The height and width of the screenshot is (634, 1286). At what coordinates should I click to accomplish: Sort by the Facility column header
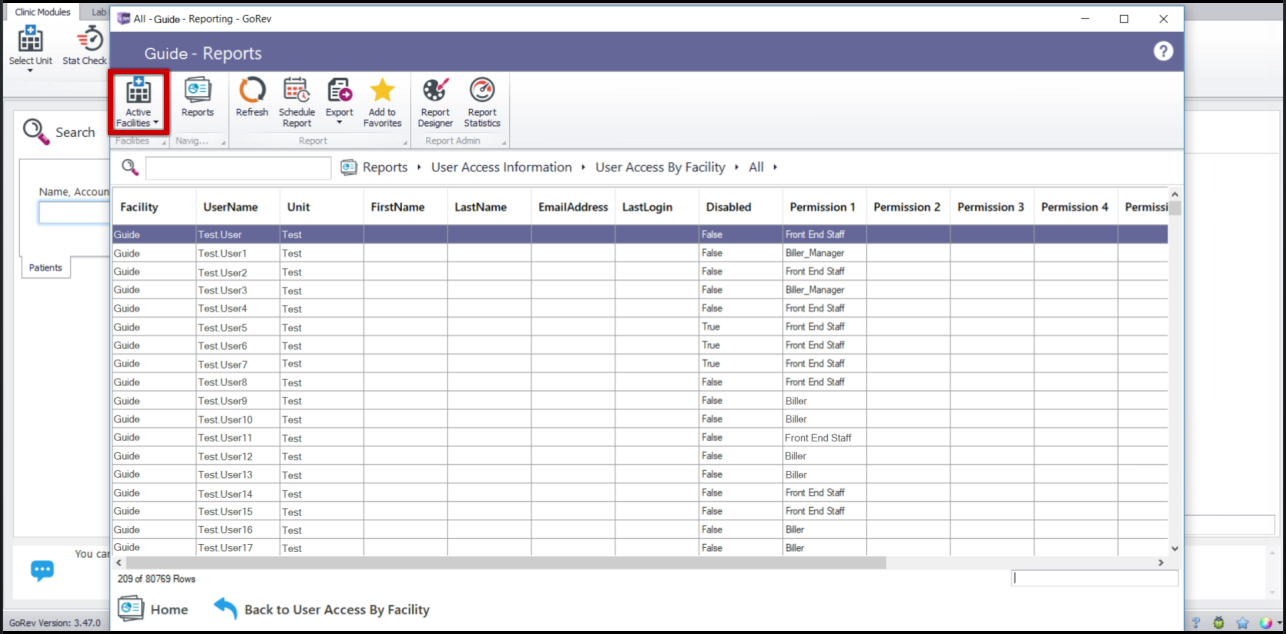click(154, 207)
